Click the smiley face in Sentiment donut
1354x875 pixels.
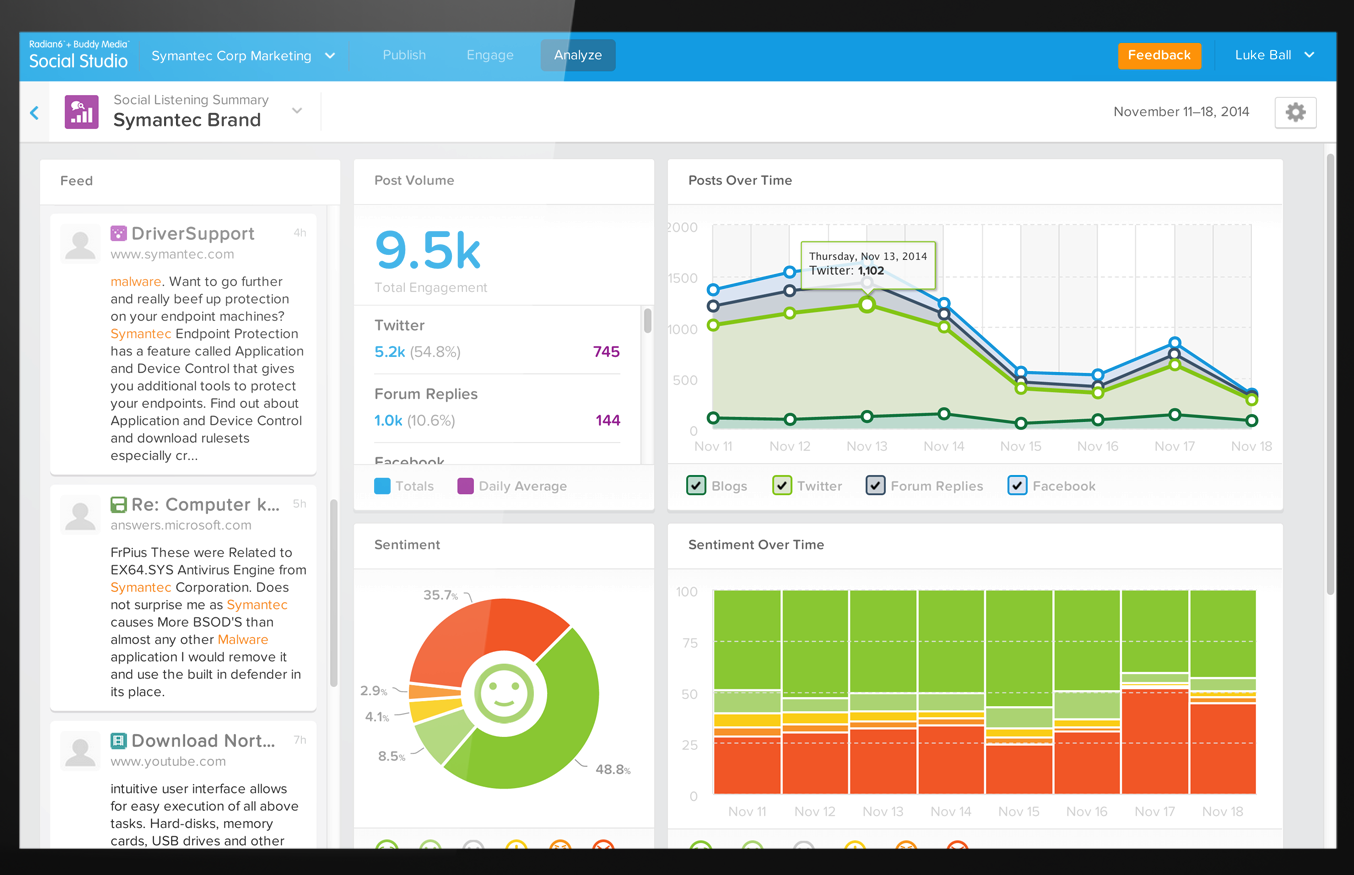click(503, 693)
